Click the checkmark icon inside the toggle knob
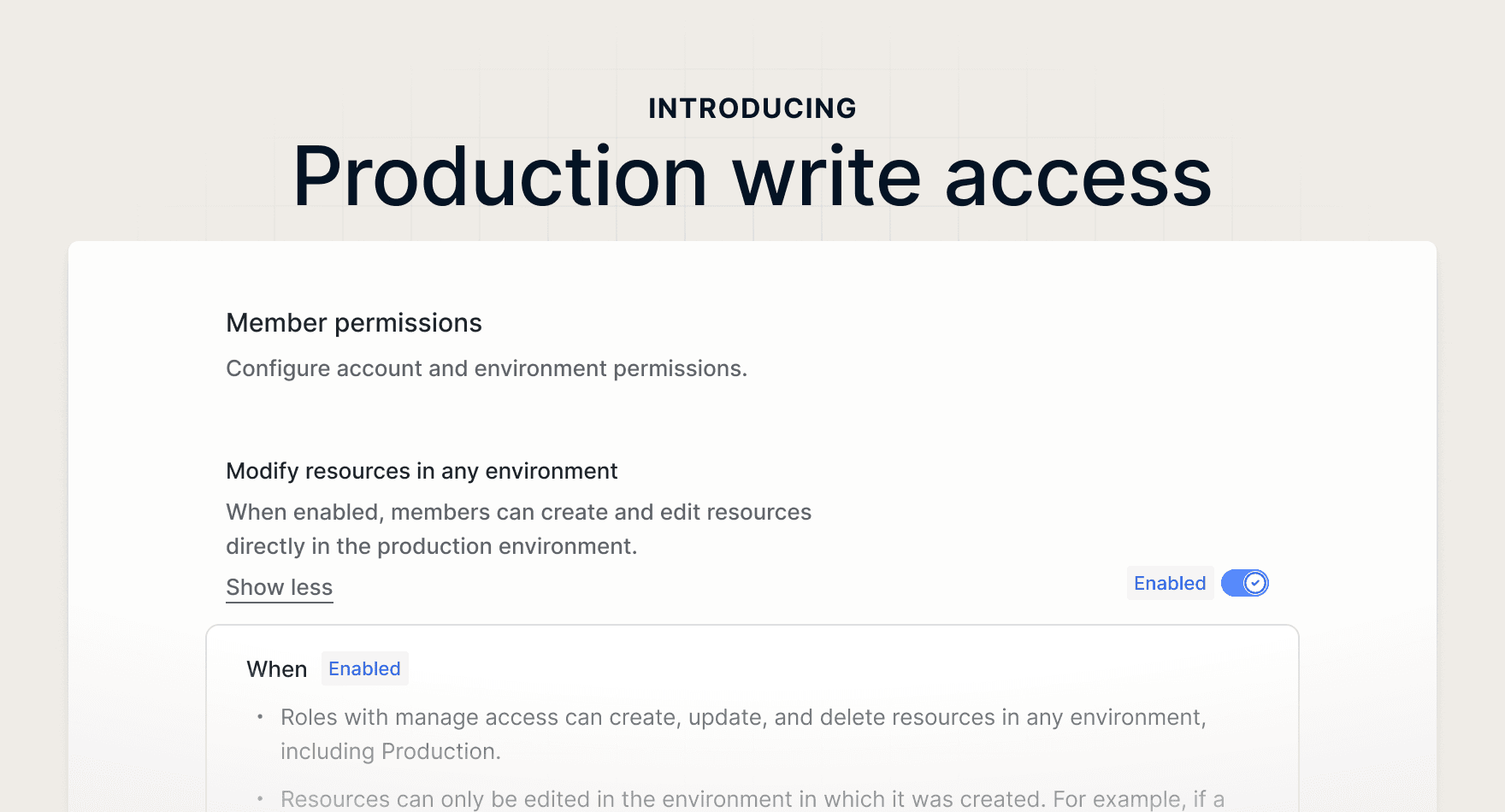The height and width of the screenshot is (812, 1505). tap(1255, 583)
